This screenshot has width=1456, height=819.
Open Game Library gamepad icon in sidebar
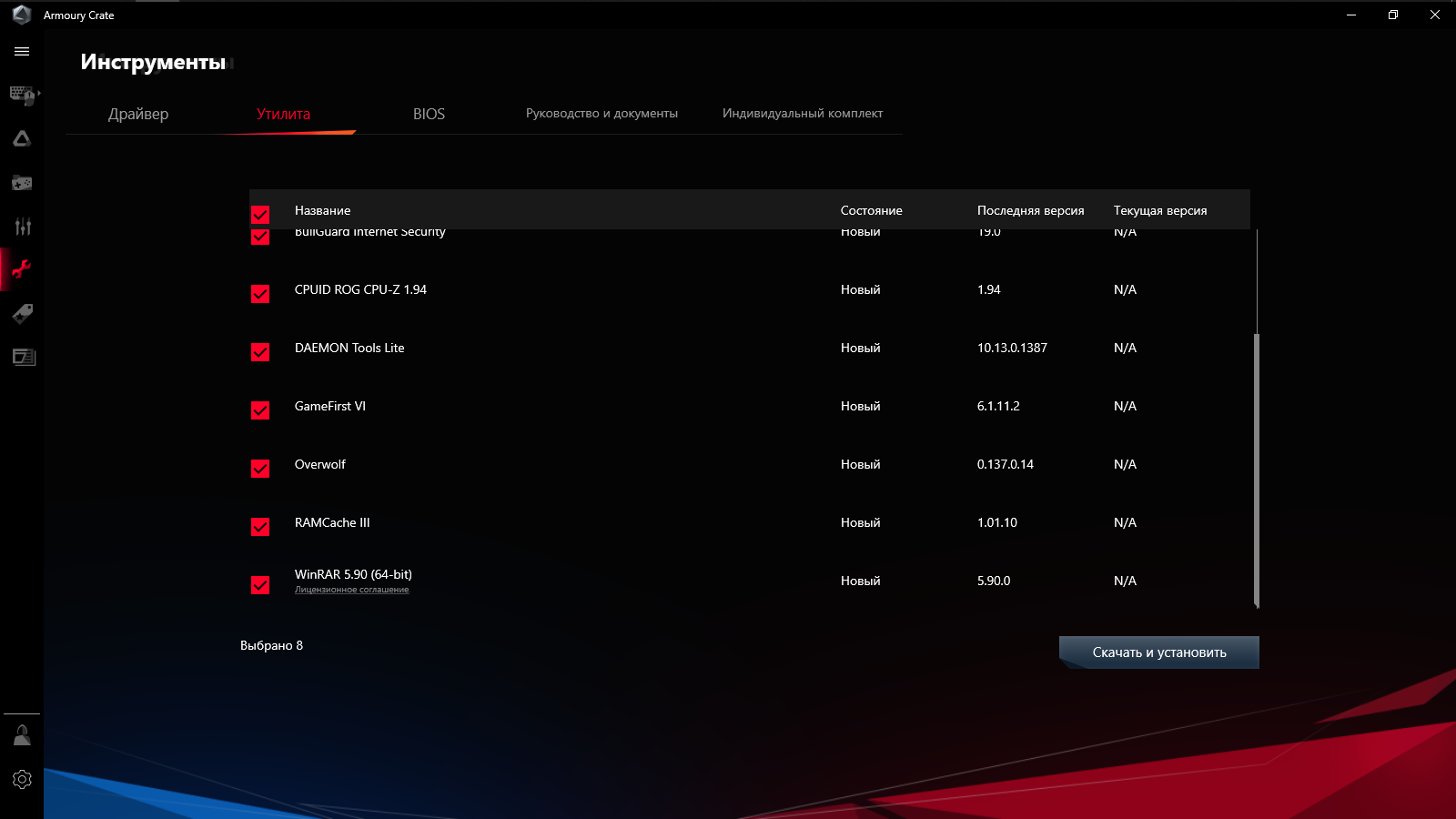(22, 183)
